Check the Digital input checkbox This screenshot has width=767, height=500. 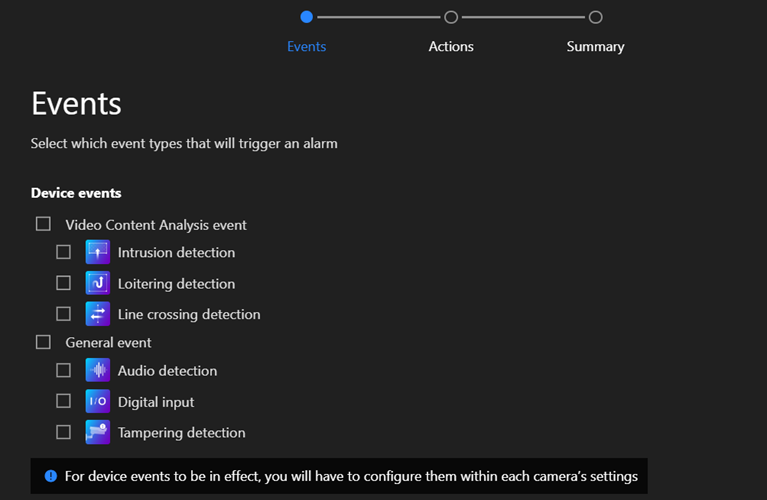[64, 401]
